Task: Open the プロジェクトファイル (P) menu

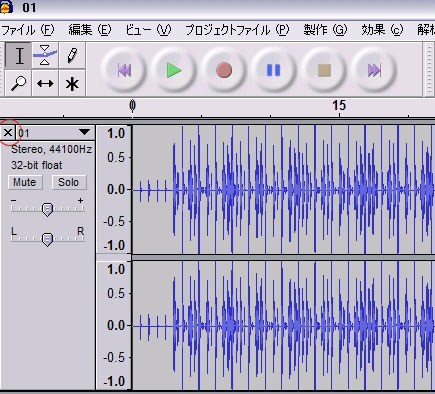Action: click(x=237, y=30)
